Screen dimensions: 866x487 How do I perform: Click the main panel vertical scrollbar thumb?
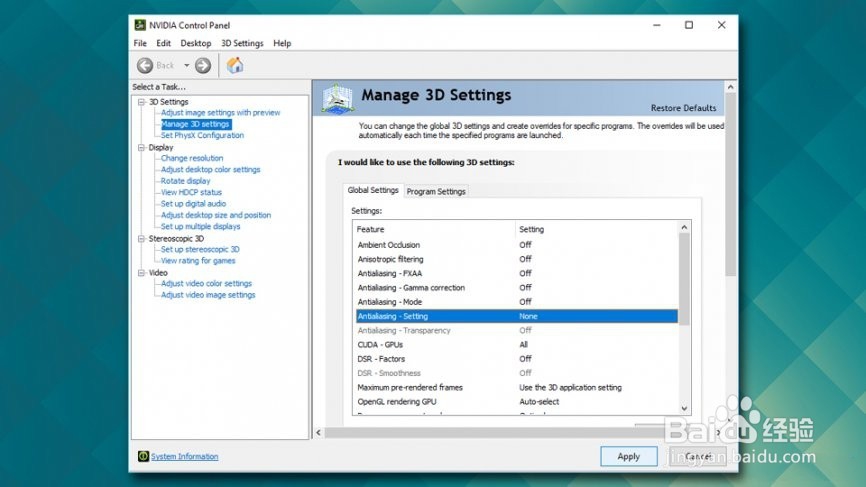[731, 184]
